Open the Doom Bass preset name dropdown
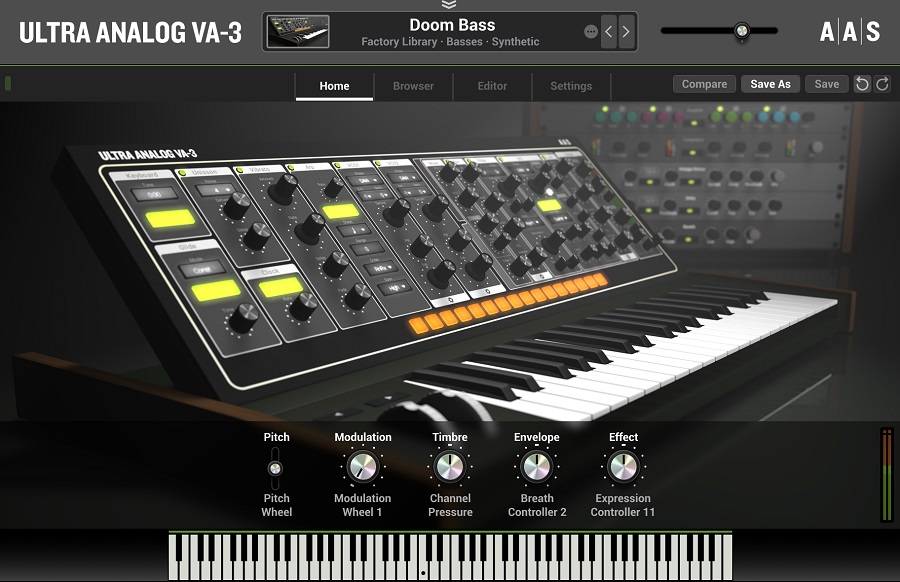The height and width of the screenshot is (582, 900). (x=452, y=25)
